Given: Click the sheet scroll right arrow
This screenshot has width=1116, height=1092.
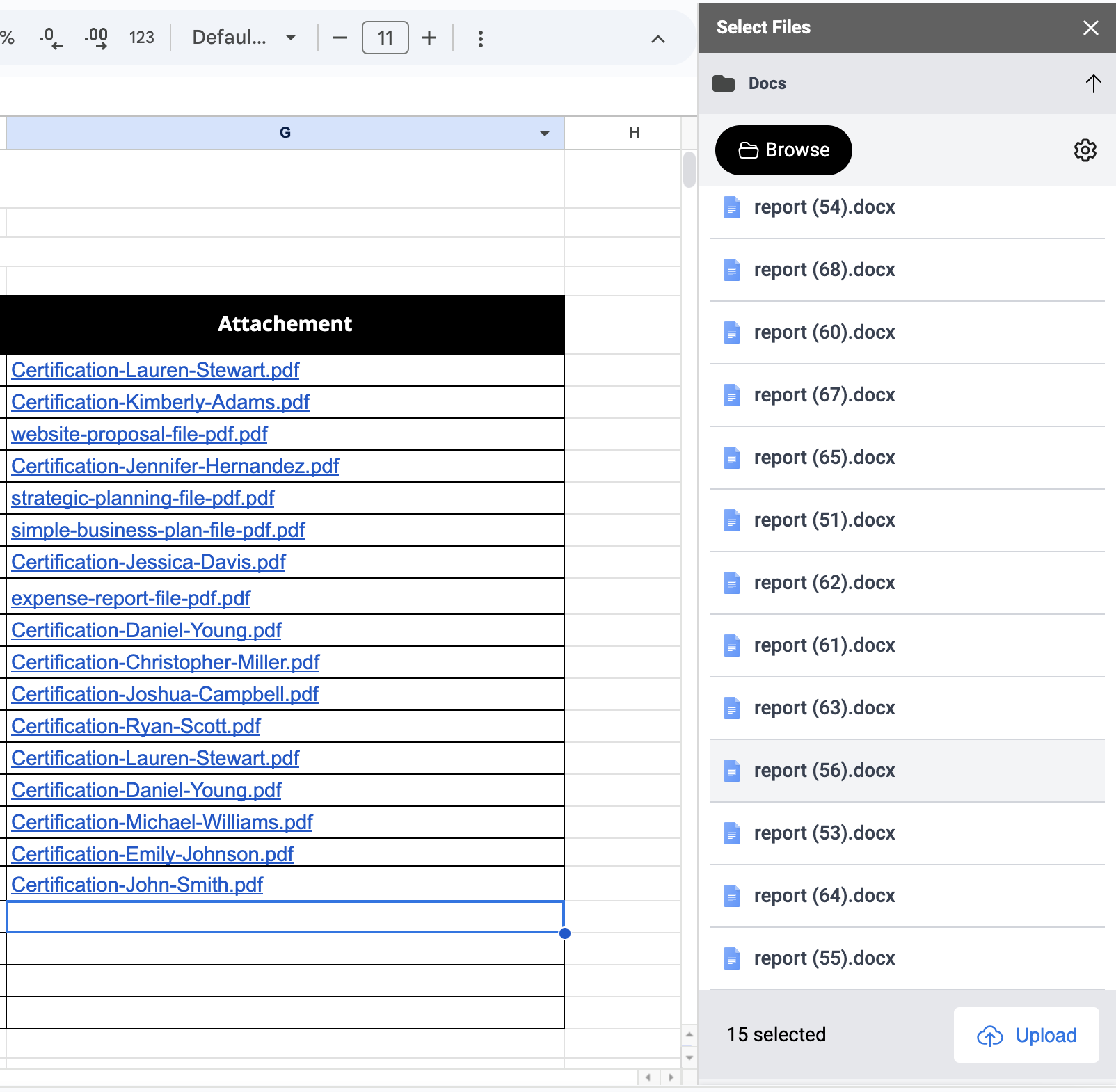Looking at the screenshot, I should 671,1077.
